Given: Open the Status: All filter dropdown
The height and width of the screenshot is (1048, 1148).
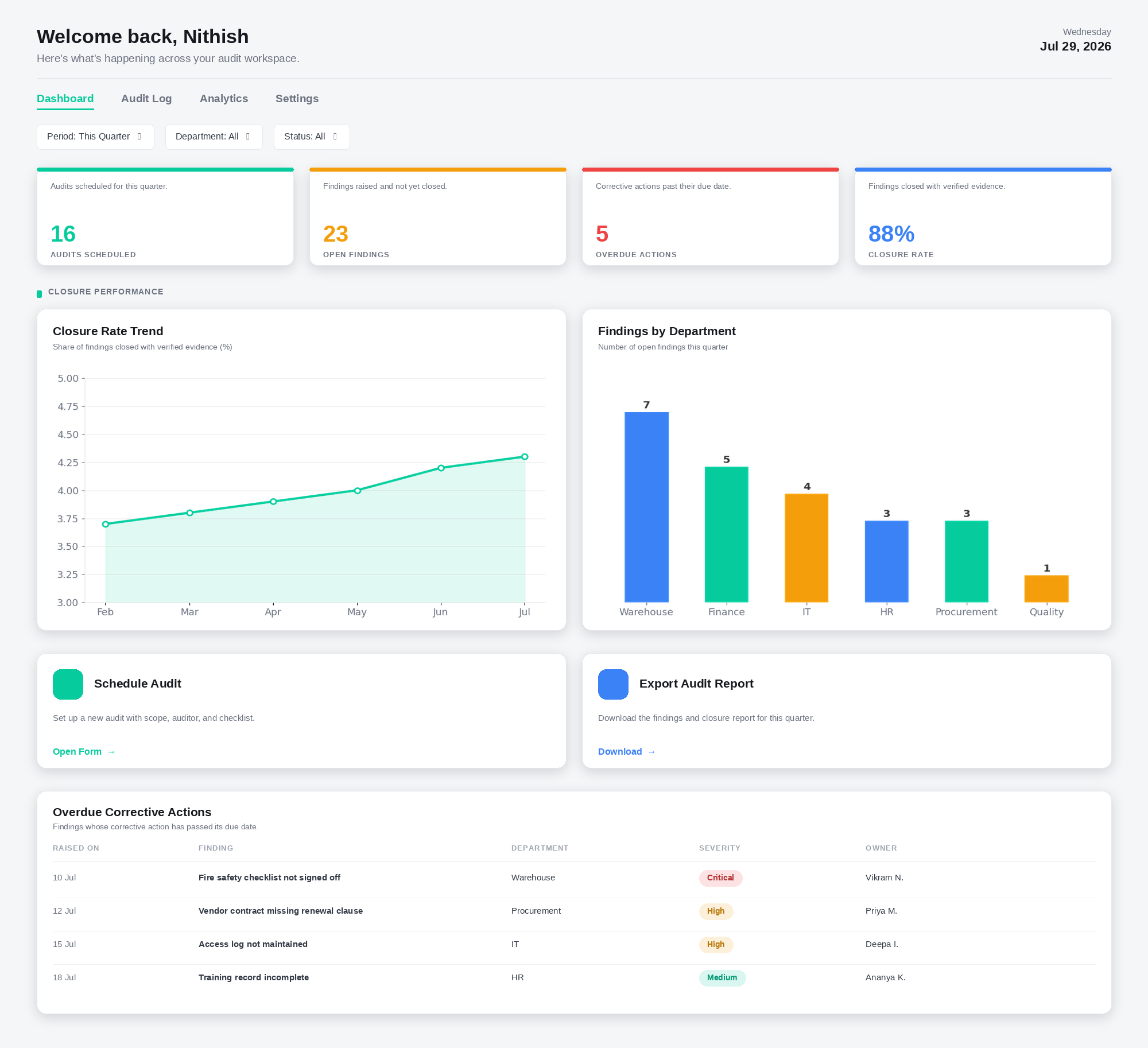Looking at the screenshot, I should [312, 137].
